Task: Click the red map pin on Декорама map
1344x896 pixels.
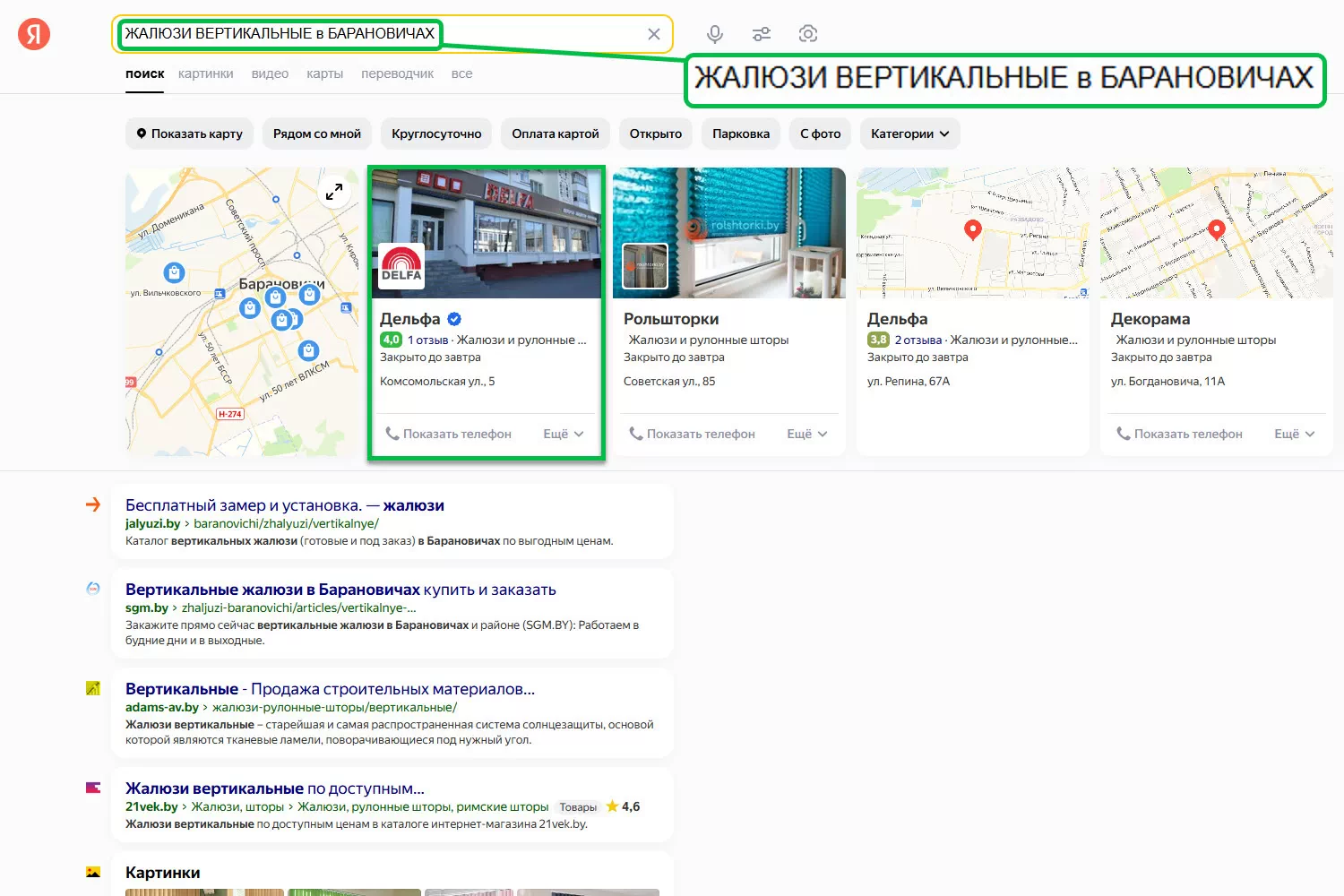Action: (x=1216, y=228)
